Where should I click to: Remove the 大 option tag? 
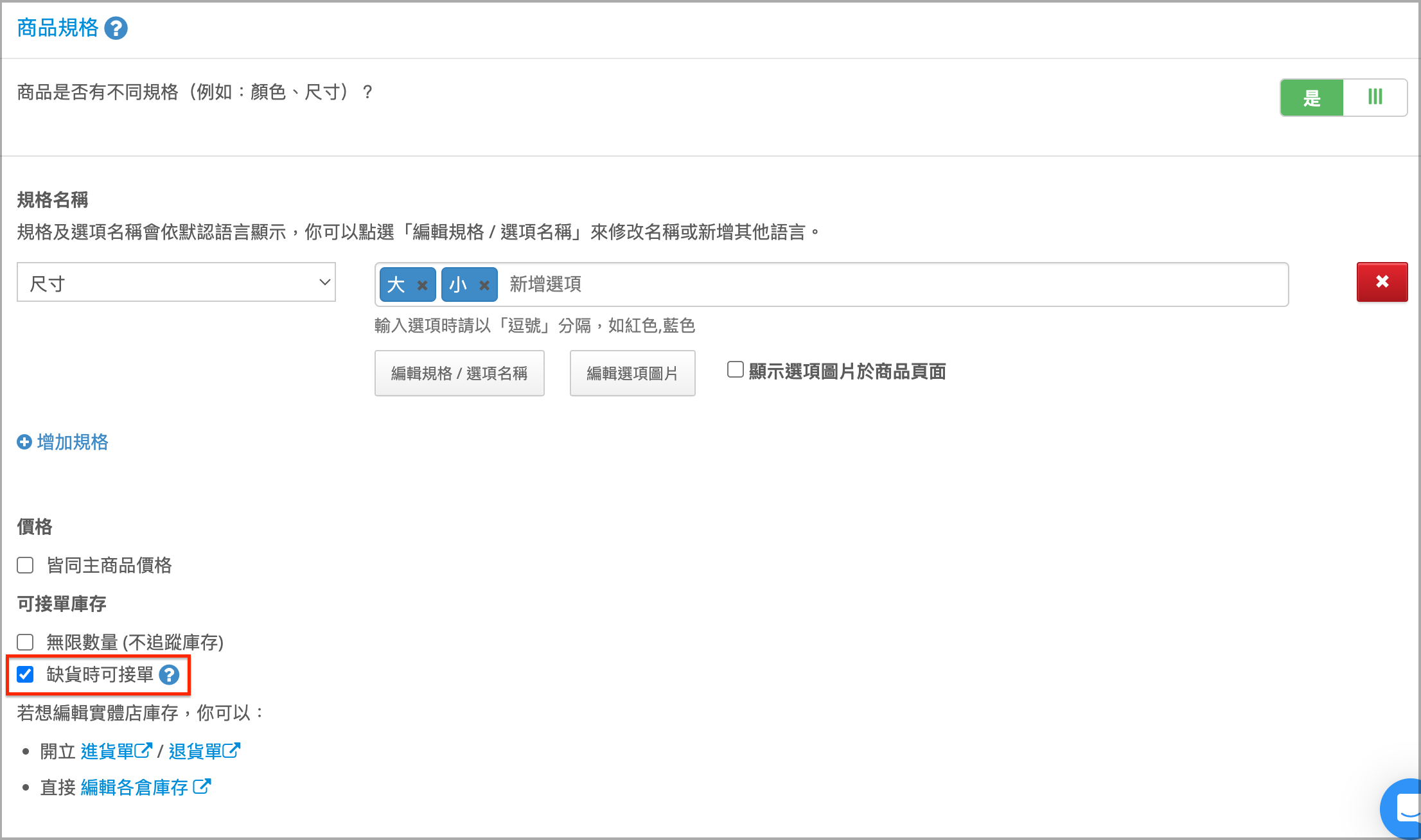coord(422,285)
